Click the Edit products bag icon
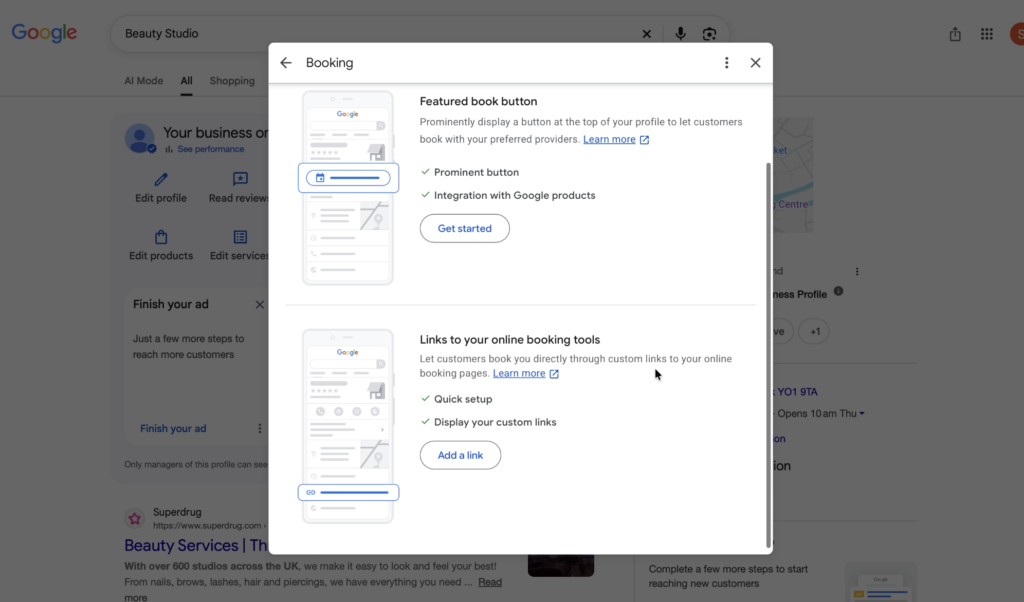The height and width of the screenshot is (602, 1024). pyautogui.click(x=161, y=236)
